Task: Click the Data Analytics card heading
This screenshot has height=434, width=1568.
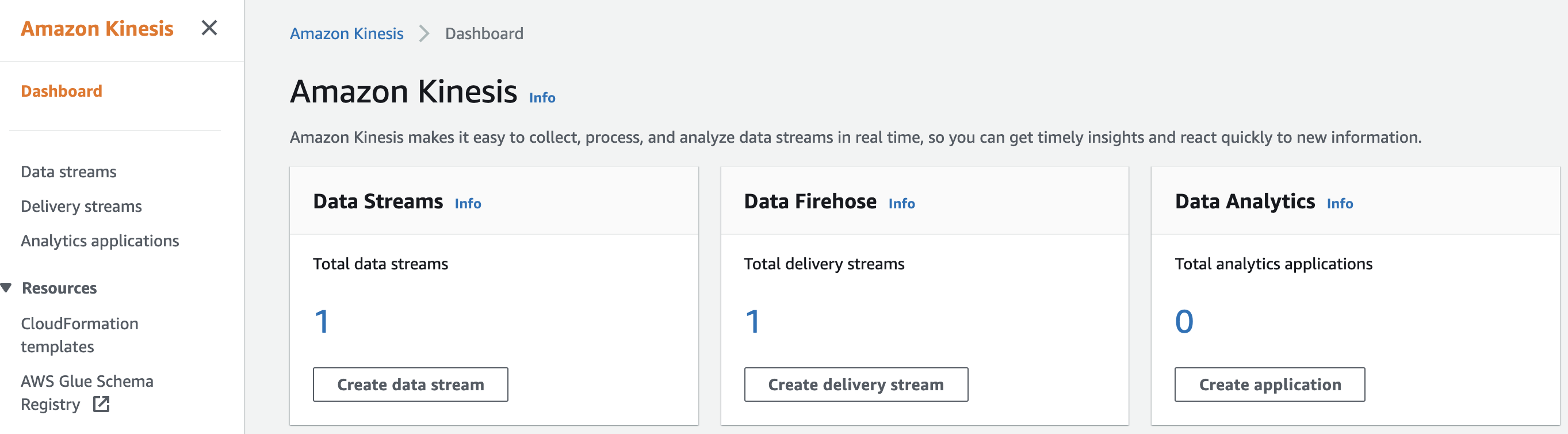Action: click(1245, 201)
